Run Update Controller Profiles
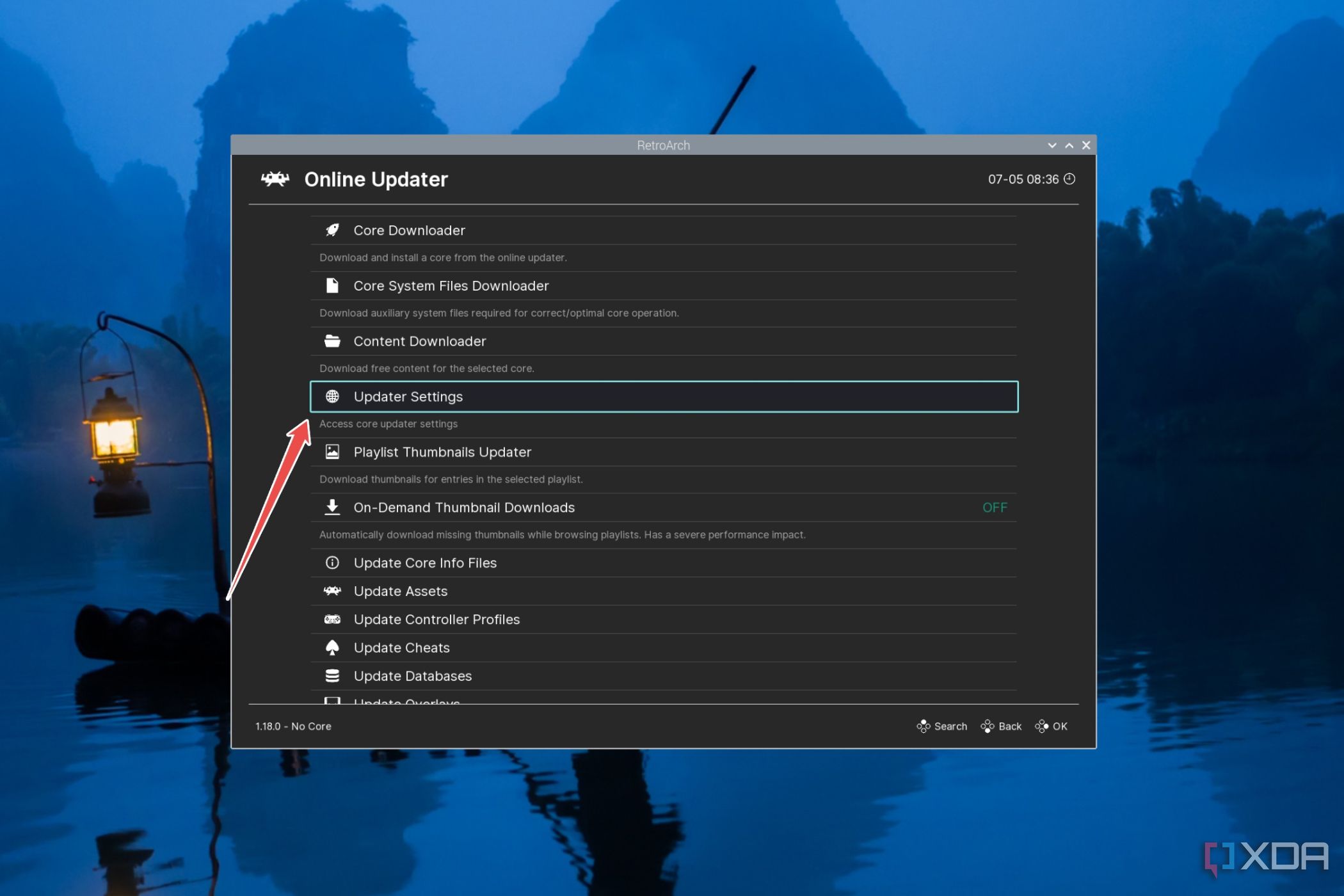 pos(664,619)
